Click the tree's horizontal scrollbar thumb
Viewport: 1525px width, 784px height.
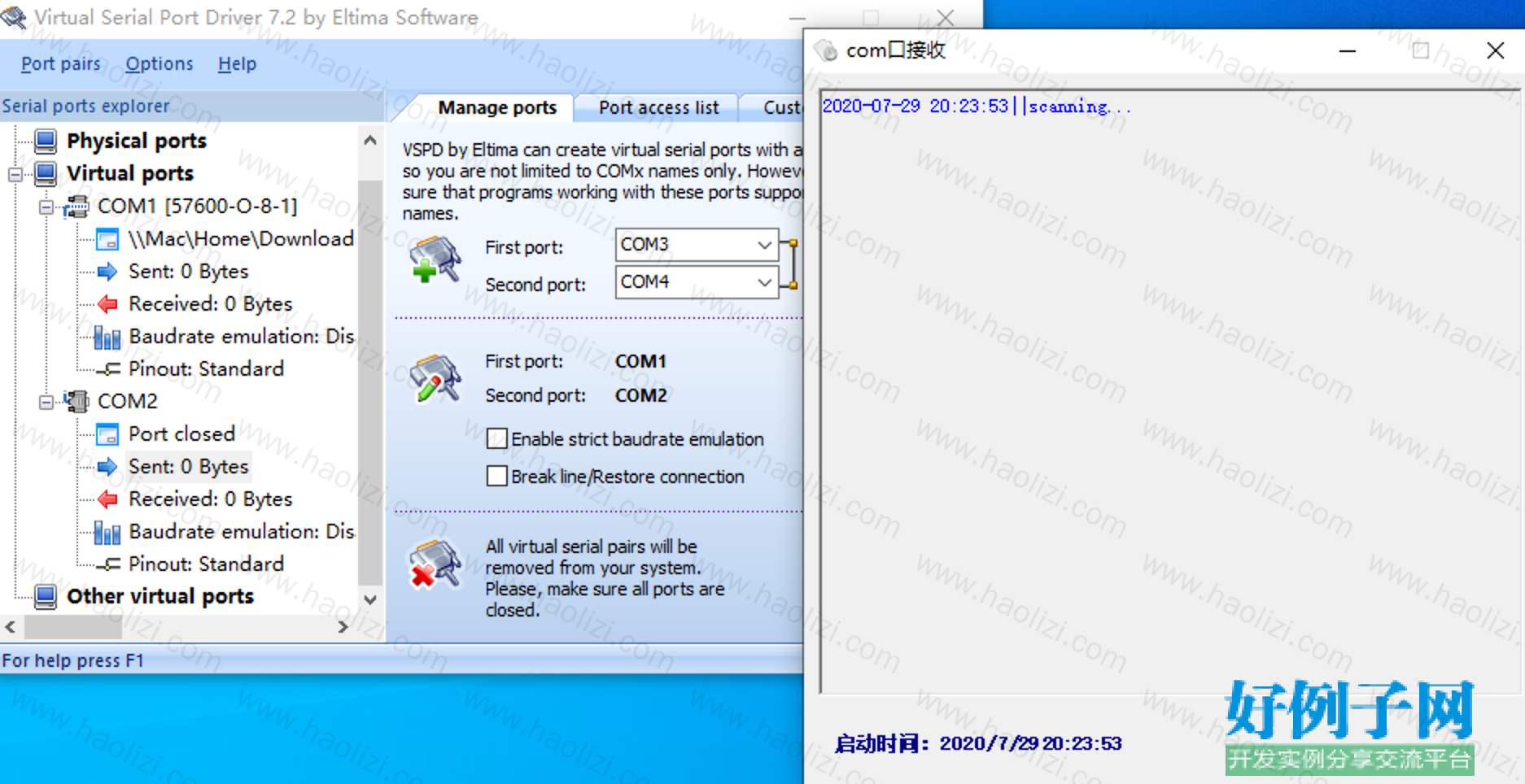73,627
